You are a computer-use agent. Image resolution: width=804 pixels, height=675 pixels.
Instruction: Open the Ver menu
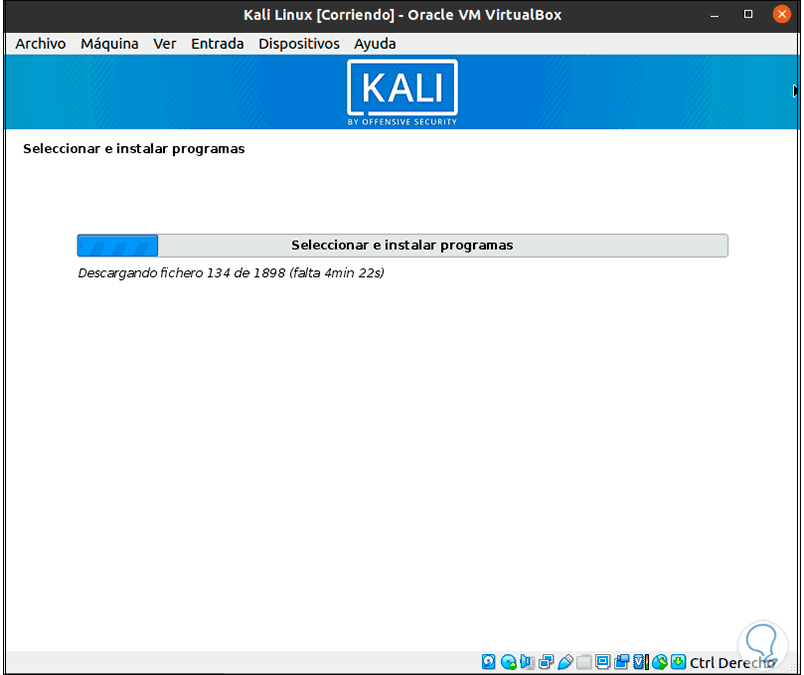coord(165,44)
